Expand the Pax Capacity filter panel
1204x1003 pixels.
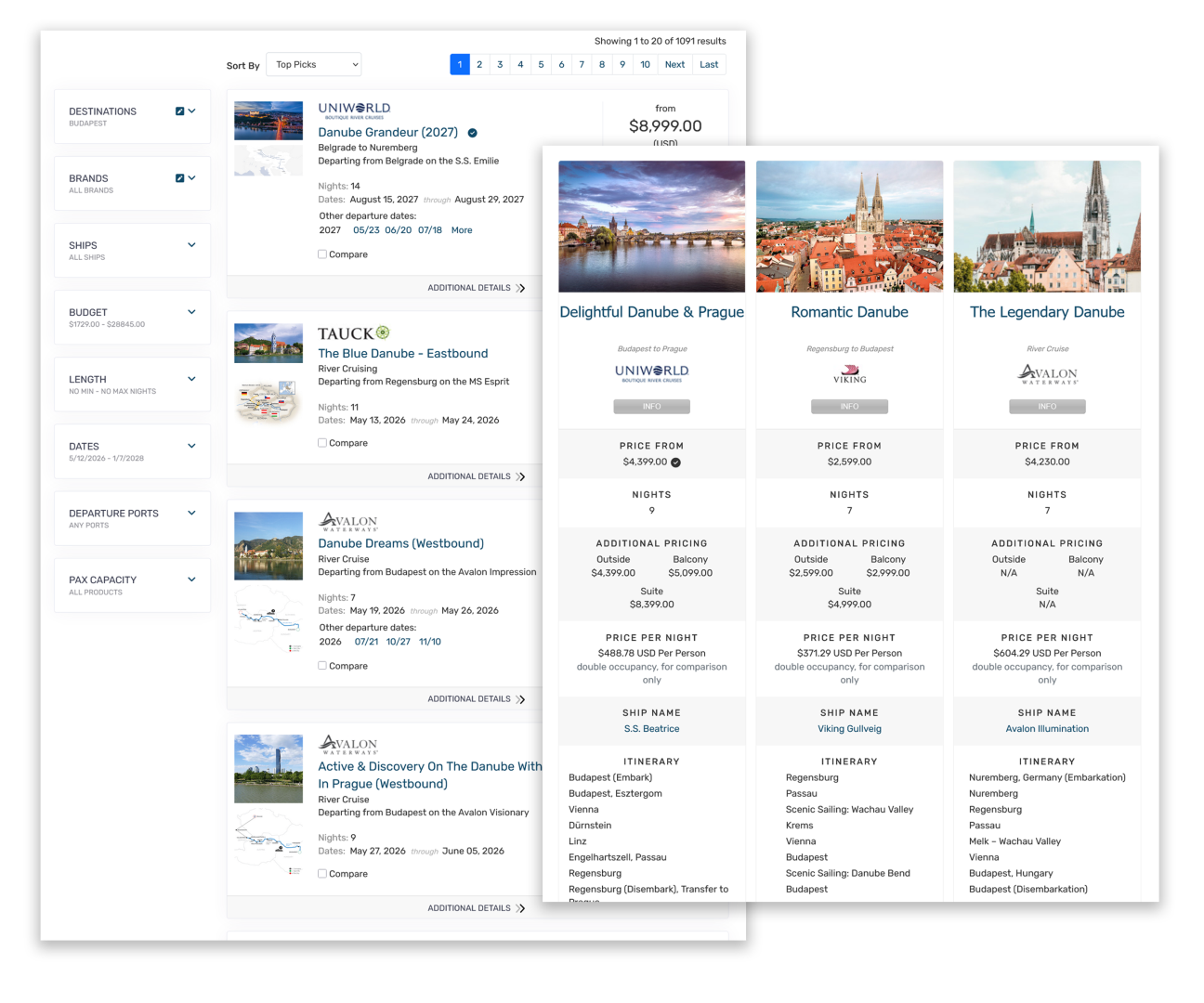(132, 584)
